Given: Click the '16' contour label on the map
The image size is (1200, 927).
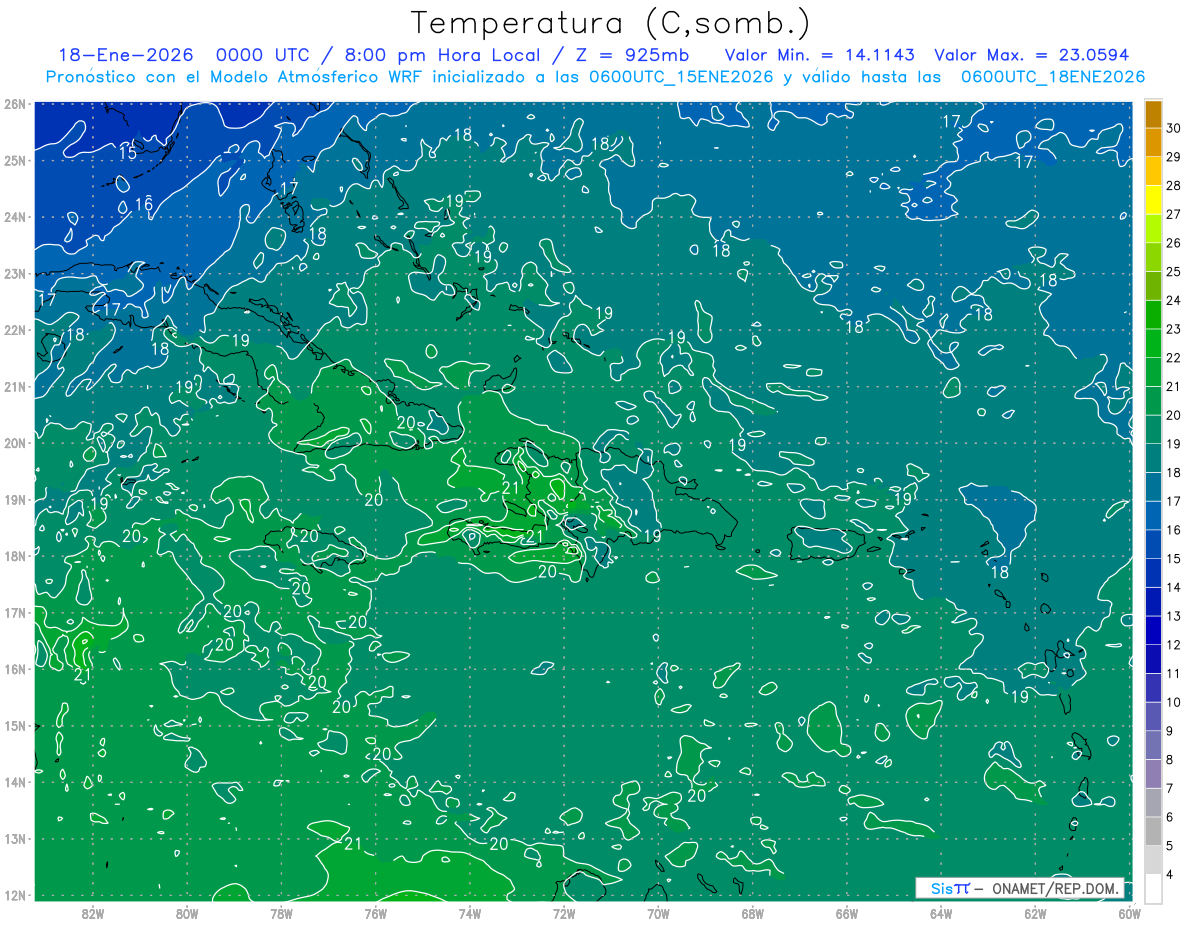Looking at the screenshot, I should click(x=144, y=204).
